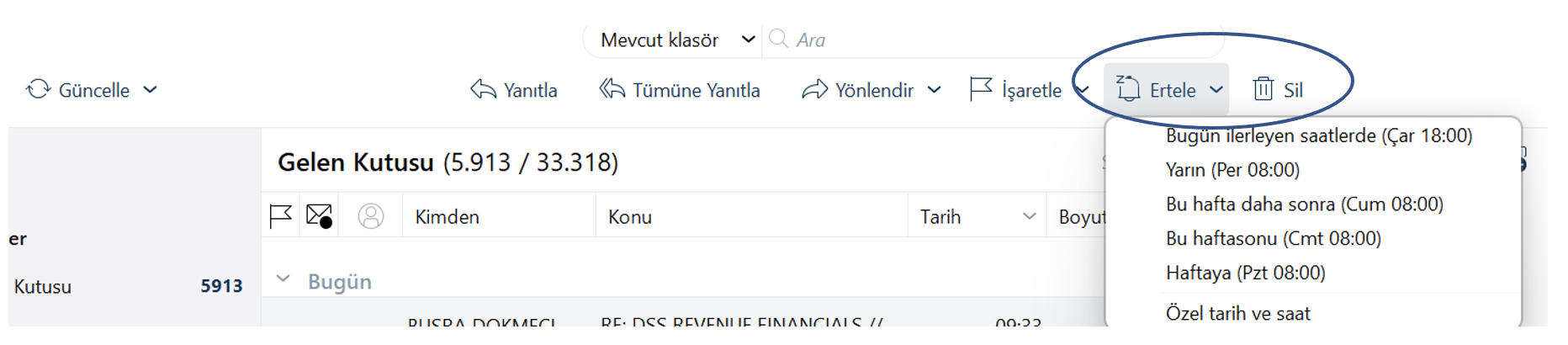Viewport: 1568px width, 345px height.
Task: Click the Güncelle refresh icon
Action: point(38,89)
